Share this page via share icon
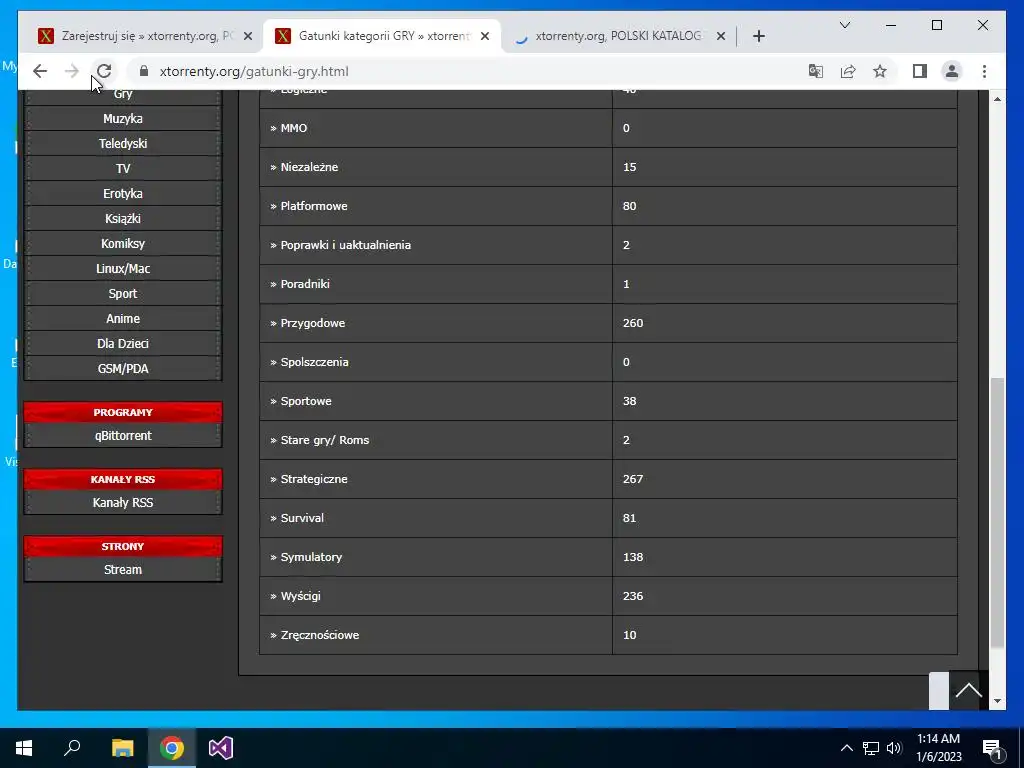Viewport: 1024px width, 768px height. (x=848, y=71)
